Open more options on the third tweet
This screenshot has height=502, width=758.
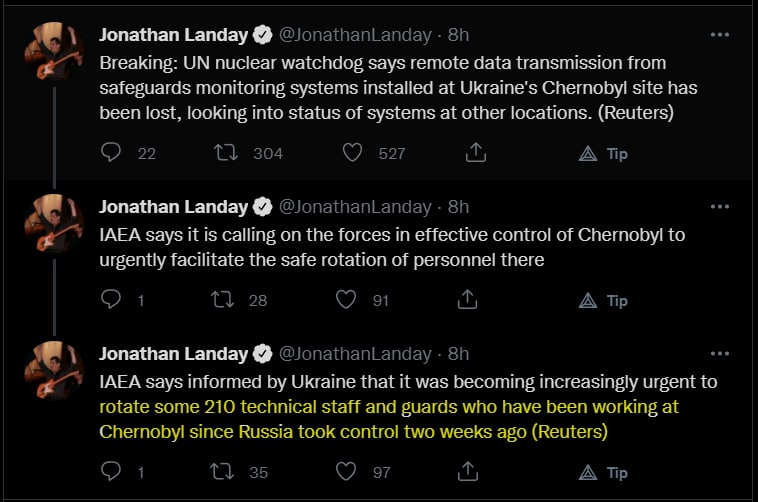click(719, 354)
